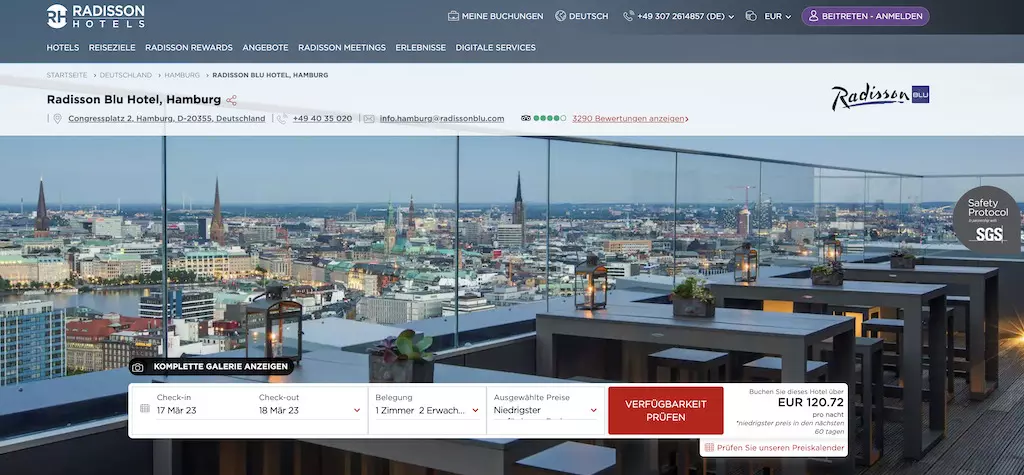Image resolution: width=1024 pixels, height=475 pixels.
Task: Click the +49 40 35 020 phone link
Action: tap(322, 119)
